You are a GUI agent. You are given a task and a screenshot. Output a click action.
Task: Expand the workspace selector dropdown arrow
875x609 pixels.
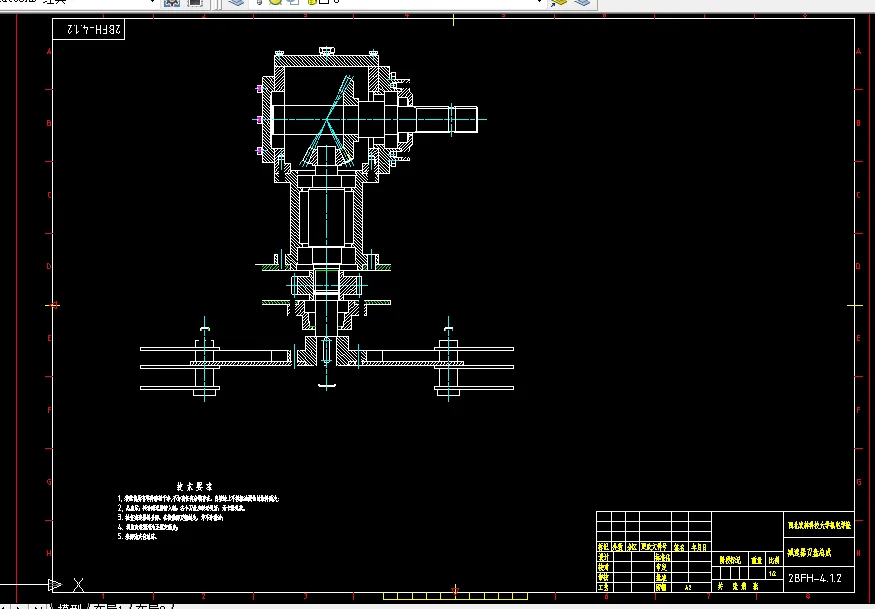tap(152, 2)
